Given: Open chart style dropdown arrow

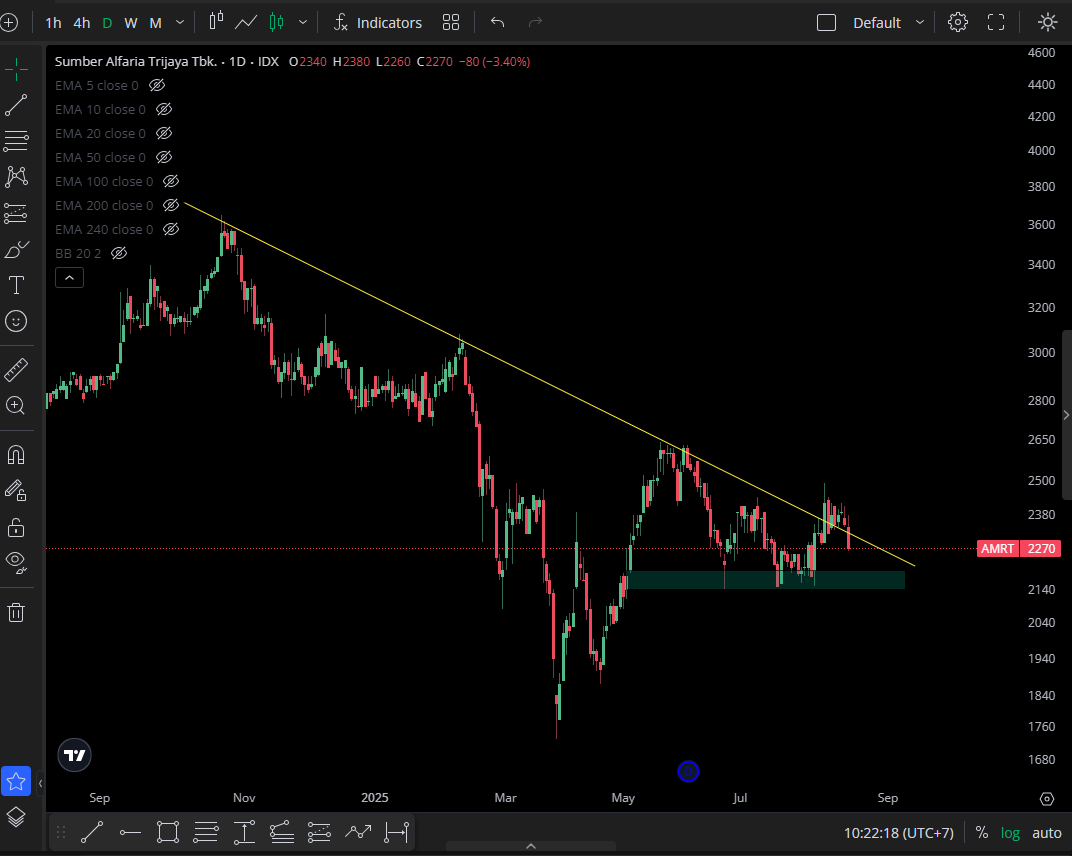Looking at the screenshot, I should 303,23.
